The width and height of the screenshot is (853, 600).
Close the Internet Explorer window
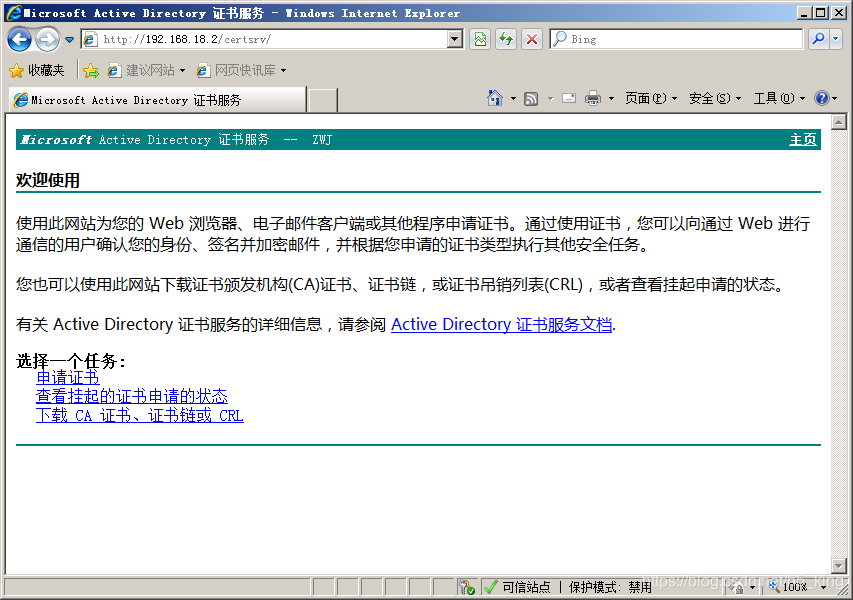coord(838,13)
